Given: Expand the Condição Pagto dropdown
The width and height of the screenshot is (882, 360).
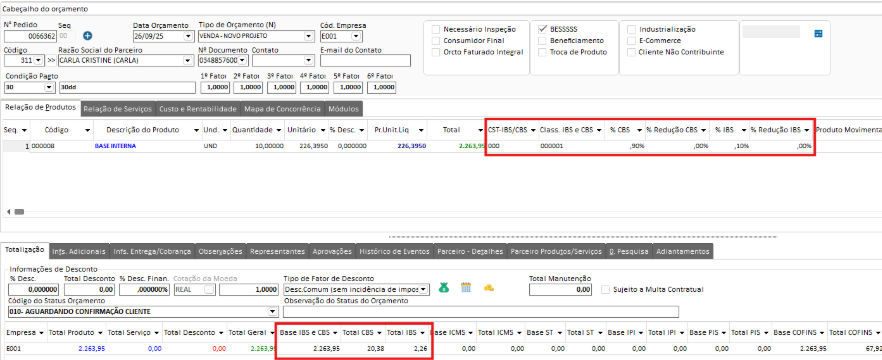Looking at the screenshot, I should [49, 88].
